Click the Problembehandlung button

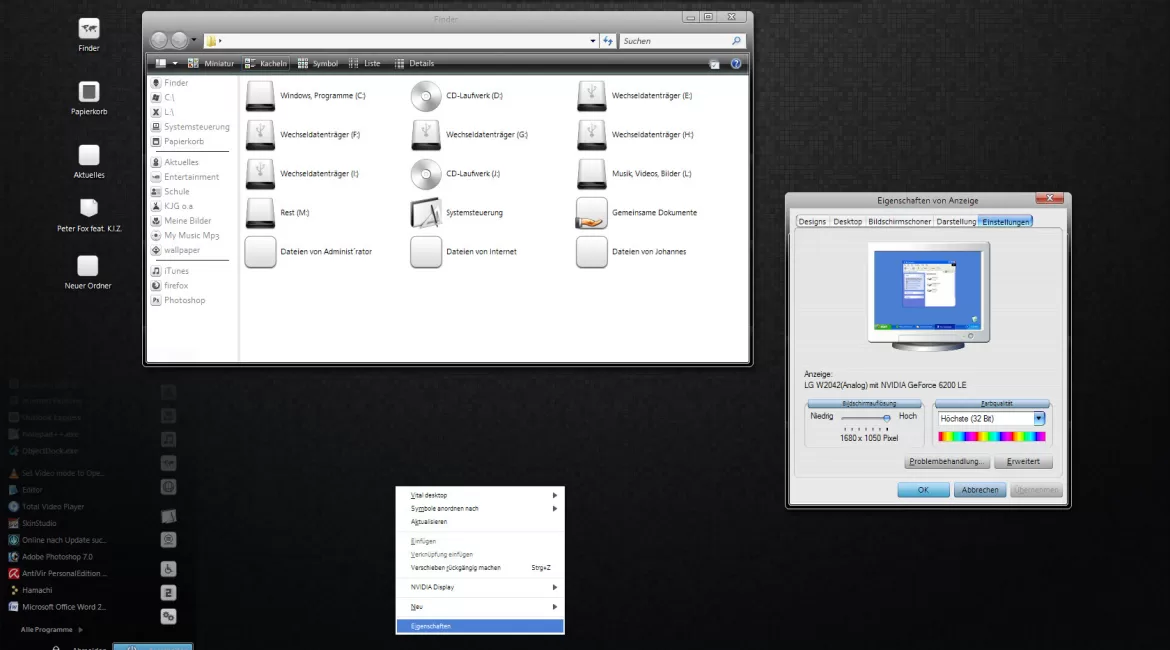[946, 462]
